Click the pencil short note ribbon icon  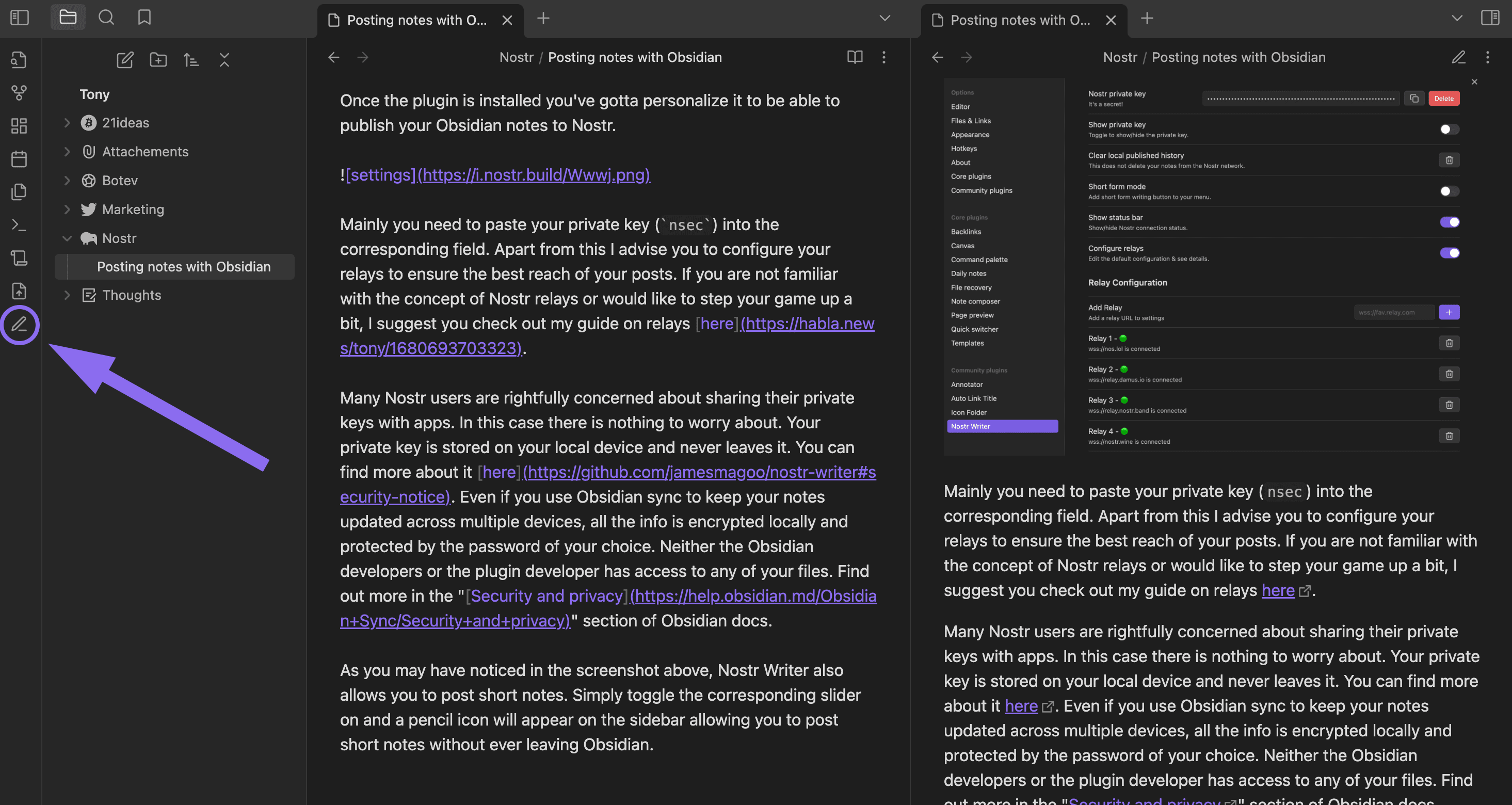(20, 324)
